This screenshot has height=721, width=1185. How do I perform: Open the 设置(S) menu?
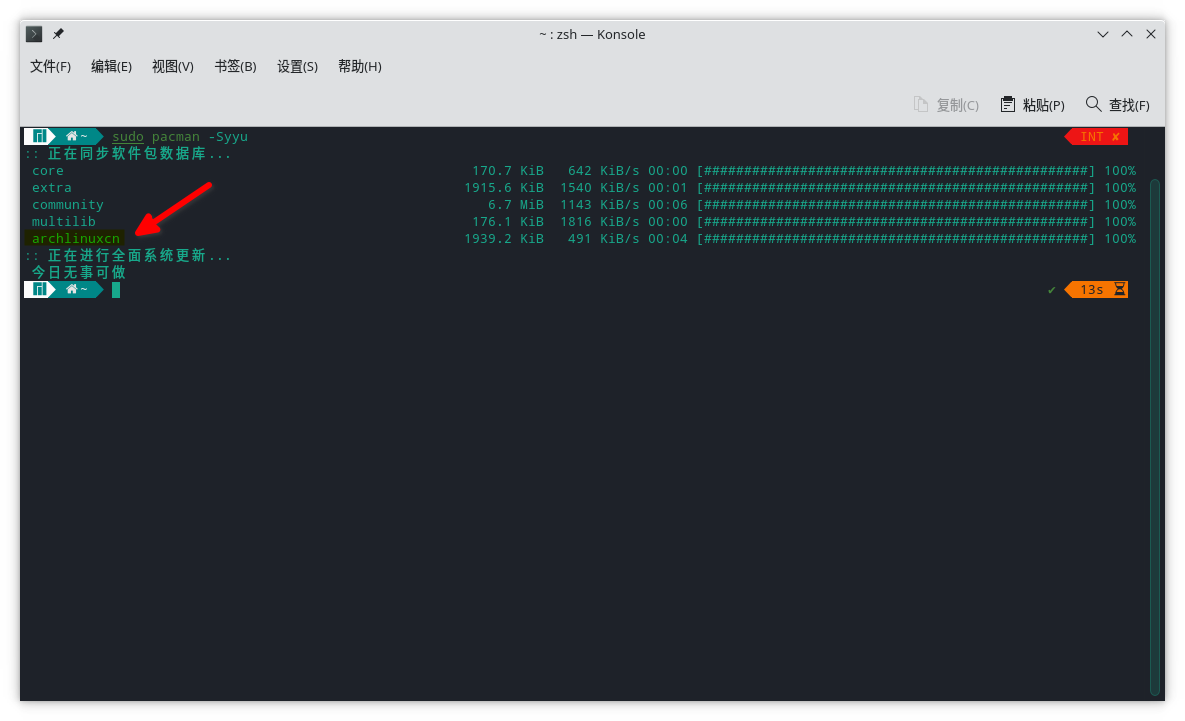(298, 67)
